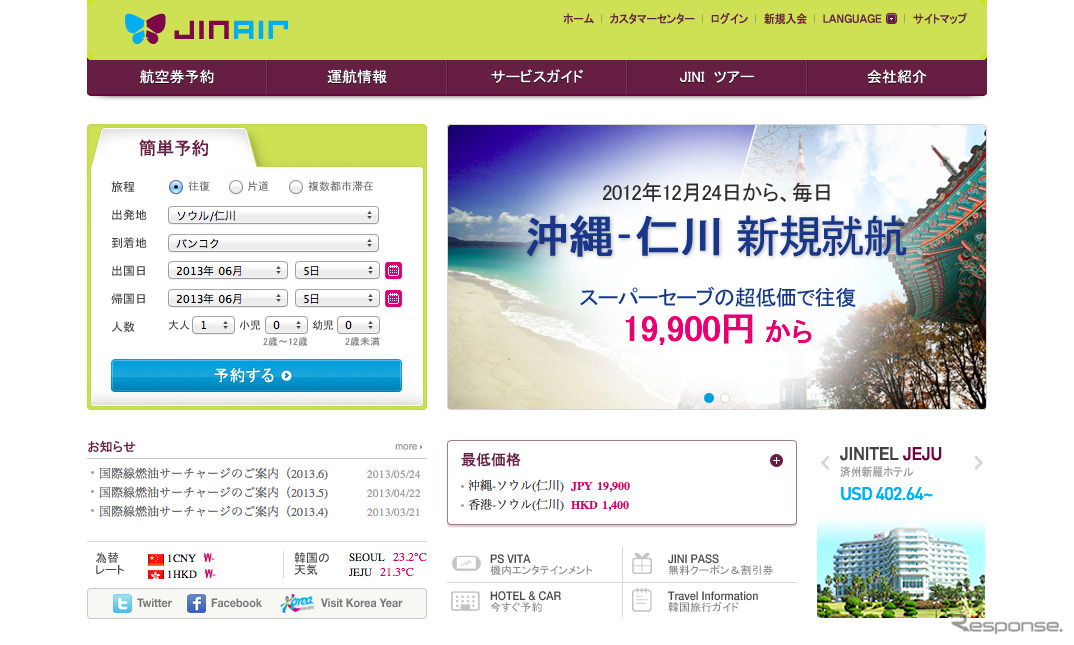Click the ログイン link

pos(729,18)
